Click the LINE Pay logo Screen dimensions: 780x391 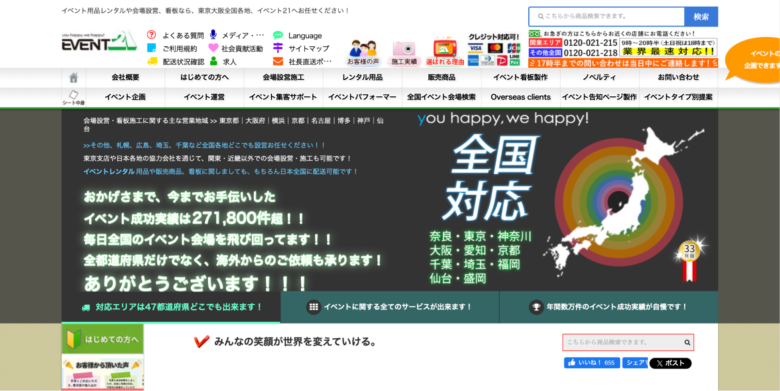point(514,60)
